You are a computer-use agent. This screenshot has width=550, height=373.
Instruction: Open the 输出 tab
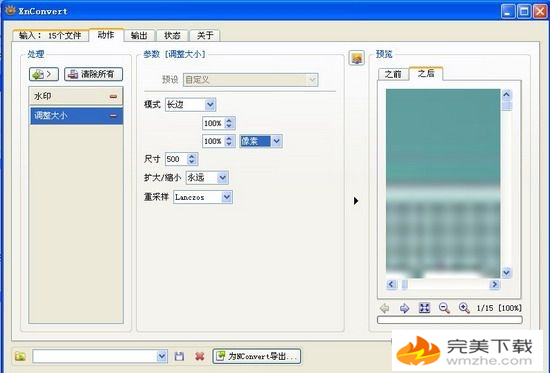coord(139,35)
